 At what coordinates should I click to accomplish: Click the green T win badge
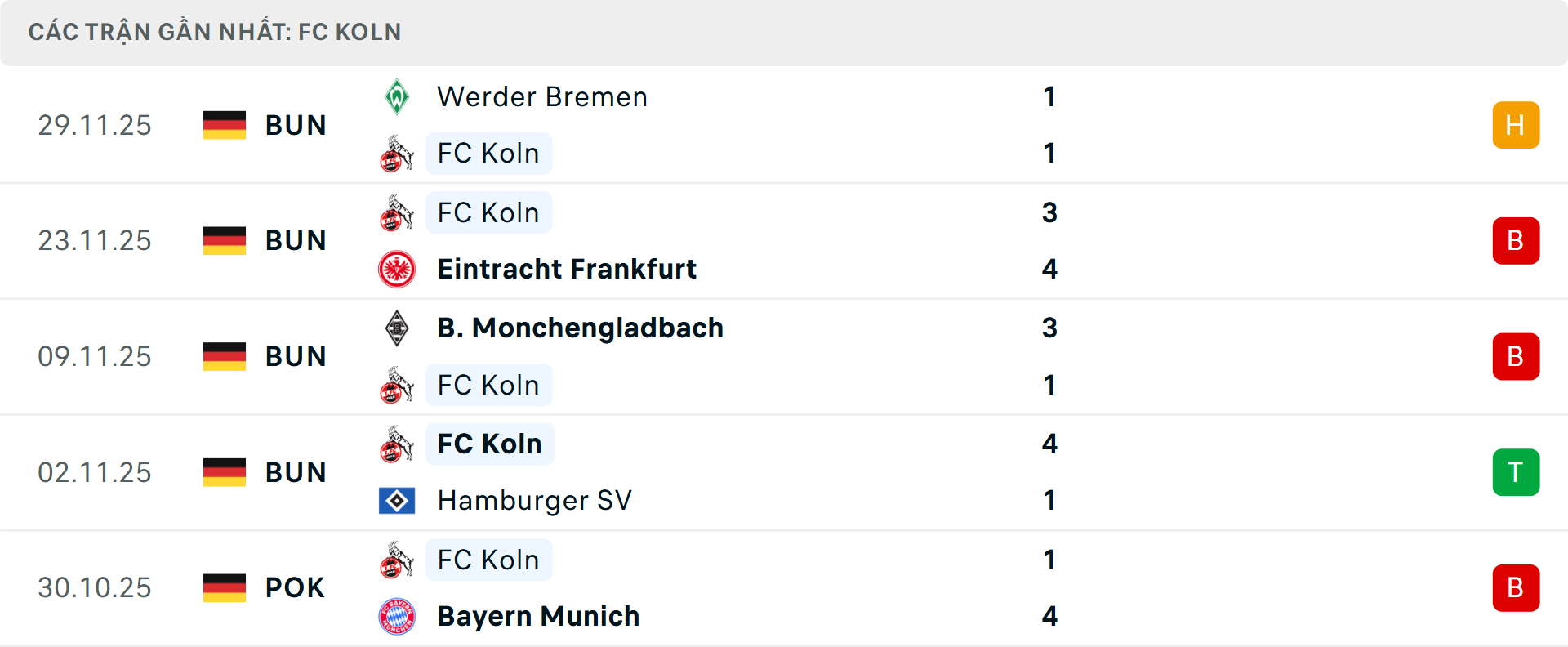coord(1515,472)
